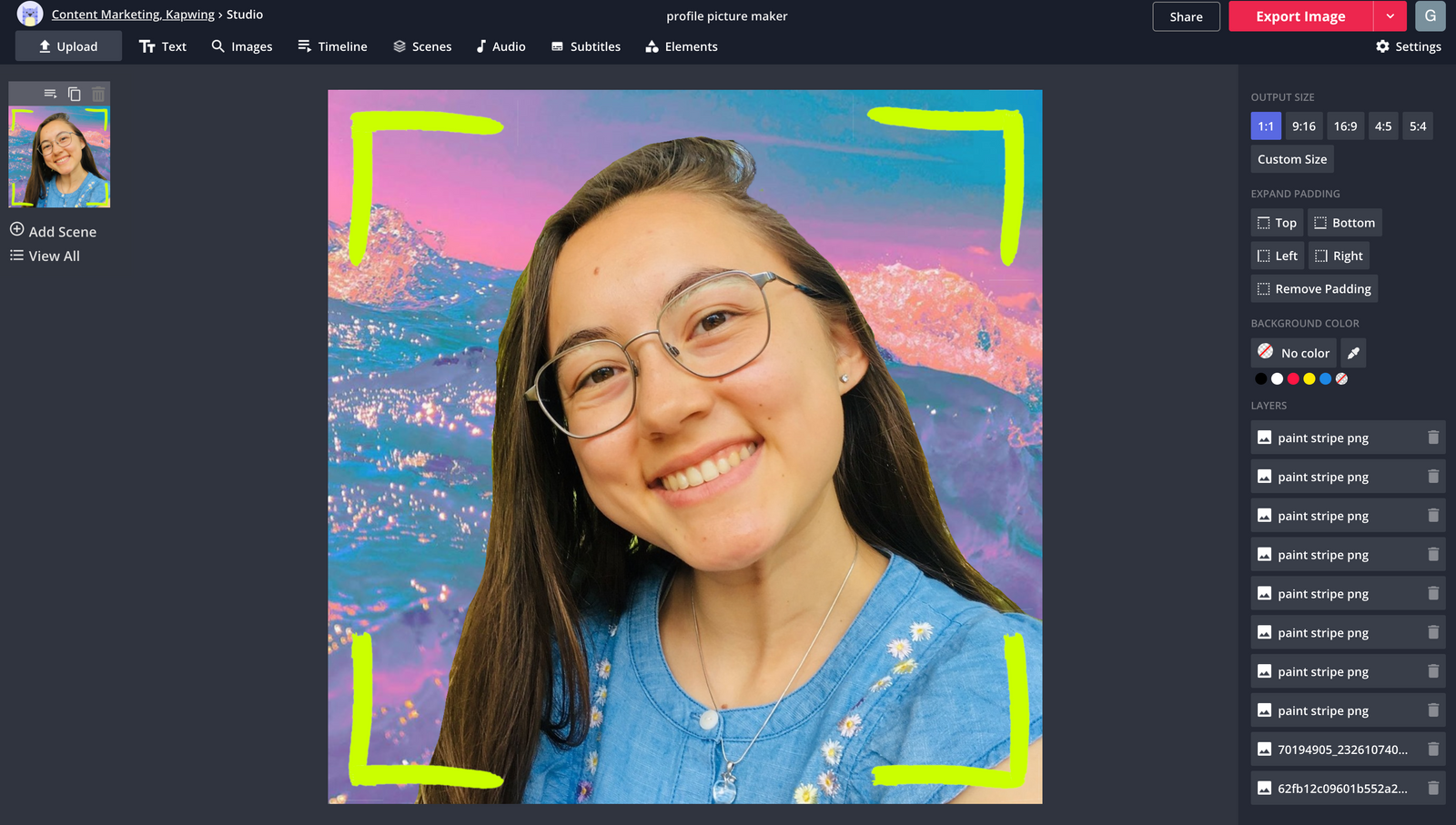Open the Elements panel
This screenshot has height=825, width=1456.
tap(681, 46)
